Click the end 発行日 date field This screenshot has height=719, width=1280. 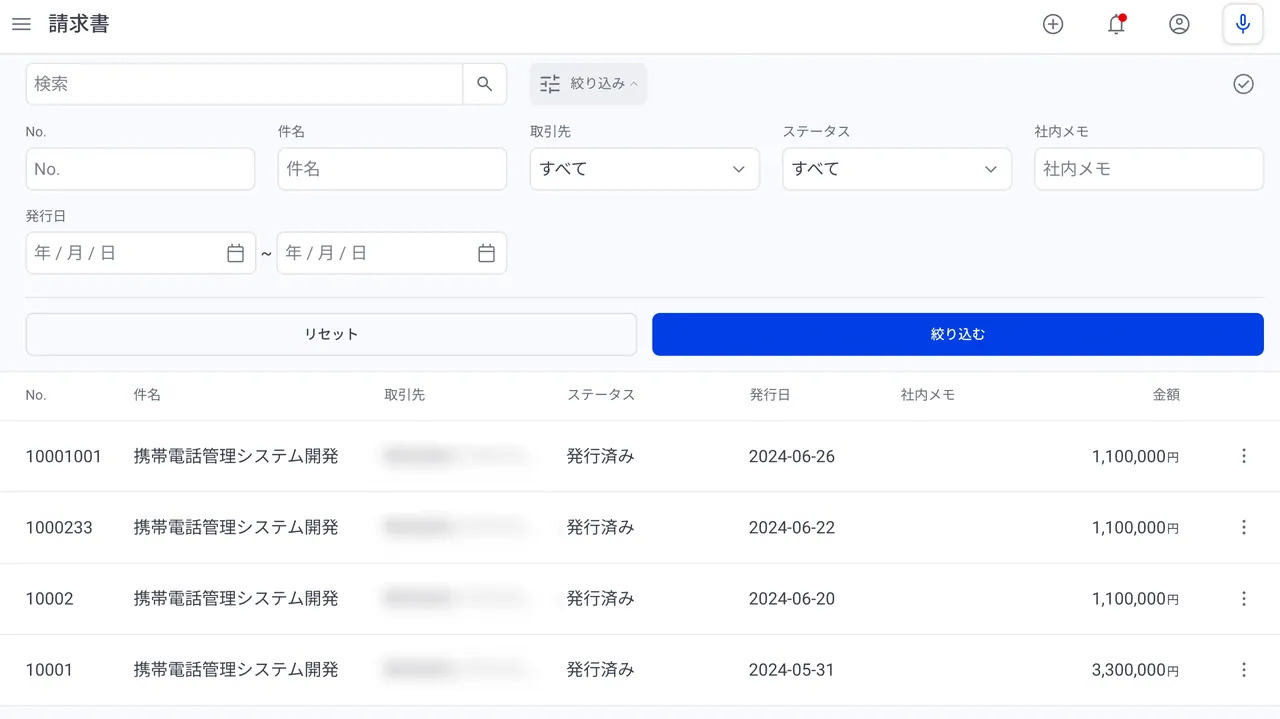[392, 253]
